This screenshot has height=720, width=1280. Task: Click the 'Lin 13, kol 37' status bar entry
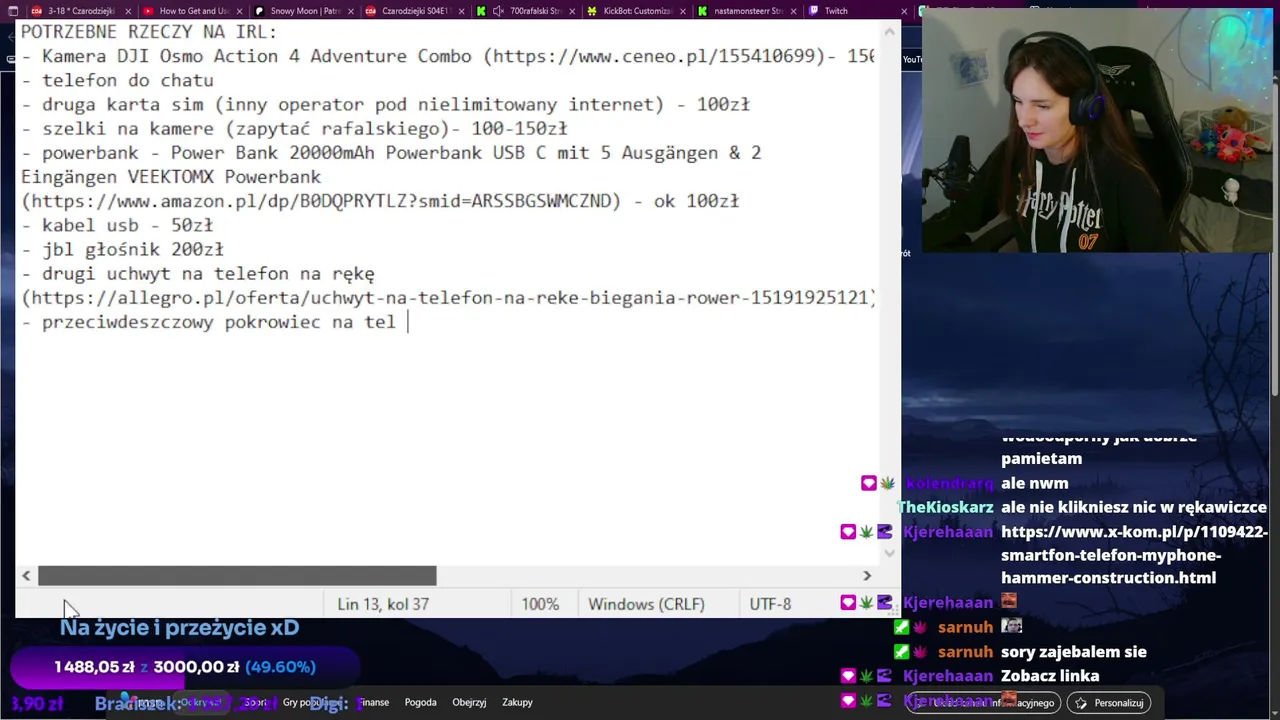pyautogui.click(x=383, y=604)
